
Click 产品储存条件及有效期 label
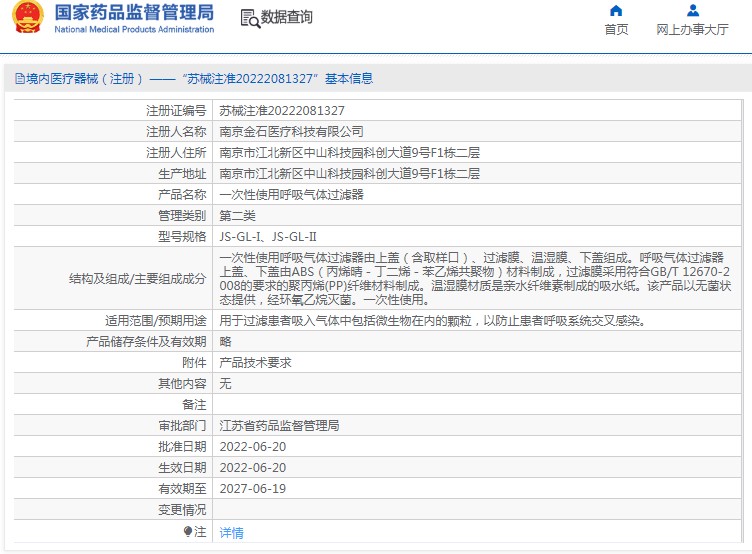[x=146, y=342]
